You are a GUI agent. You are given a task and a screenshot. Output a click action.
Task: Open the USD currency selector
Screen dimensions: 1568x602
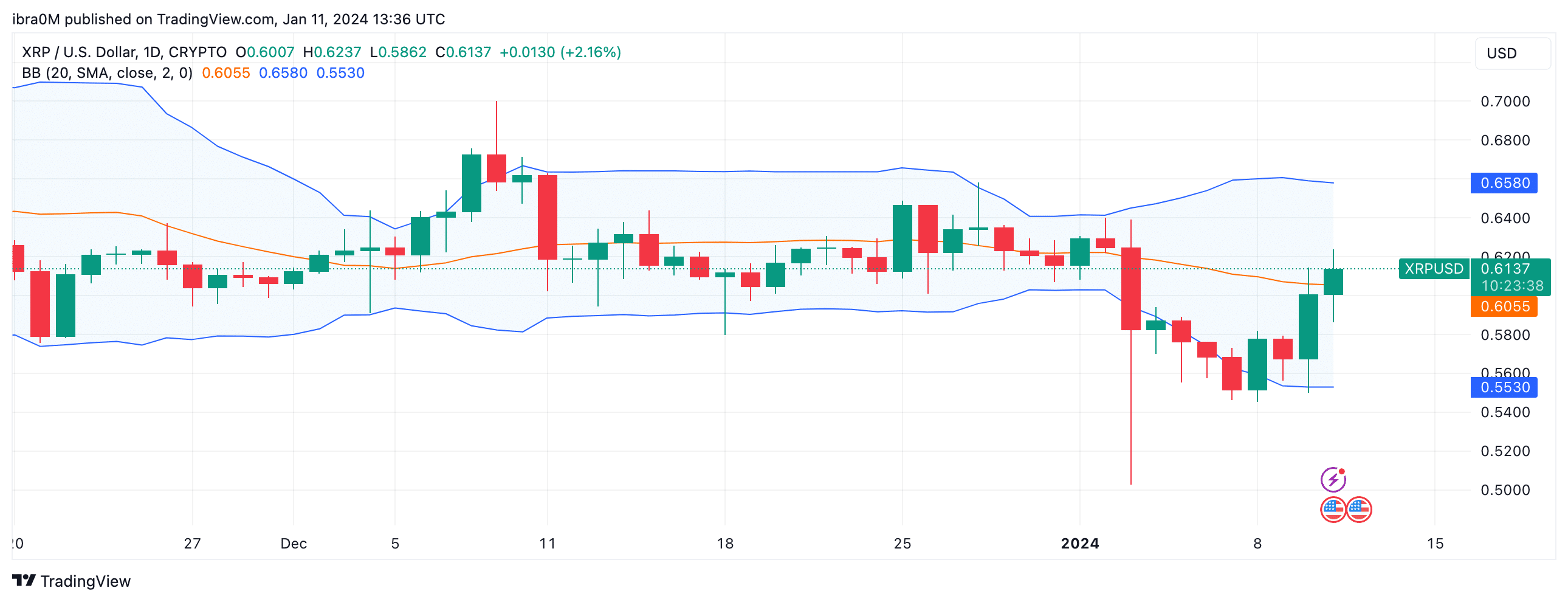click(1512, 54)
